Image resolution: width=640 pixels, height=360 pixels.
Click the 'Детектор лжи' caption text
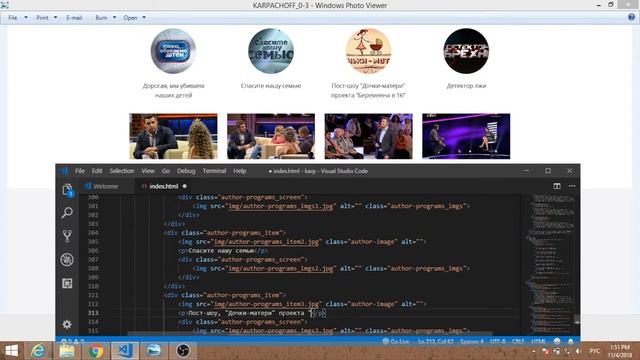[x=466, y=86]
